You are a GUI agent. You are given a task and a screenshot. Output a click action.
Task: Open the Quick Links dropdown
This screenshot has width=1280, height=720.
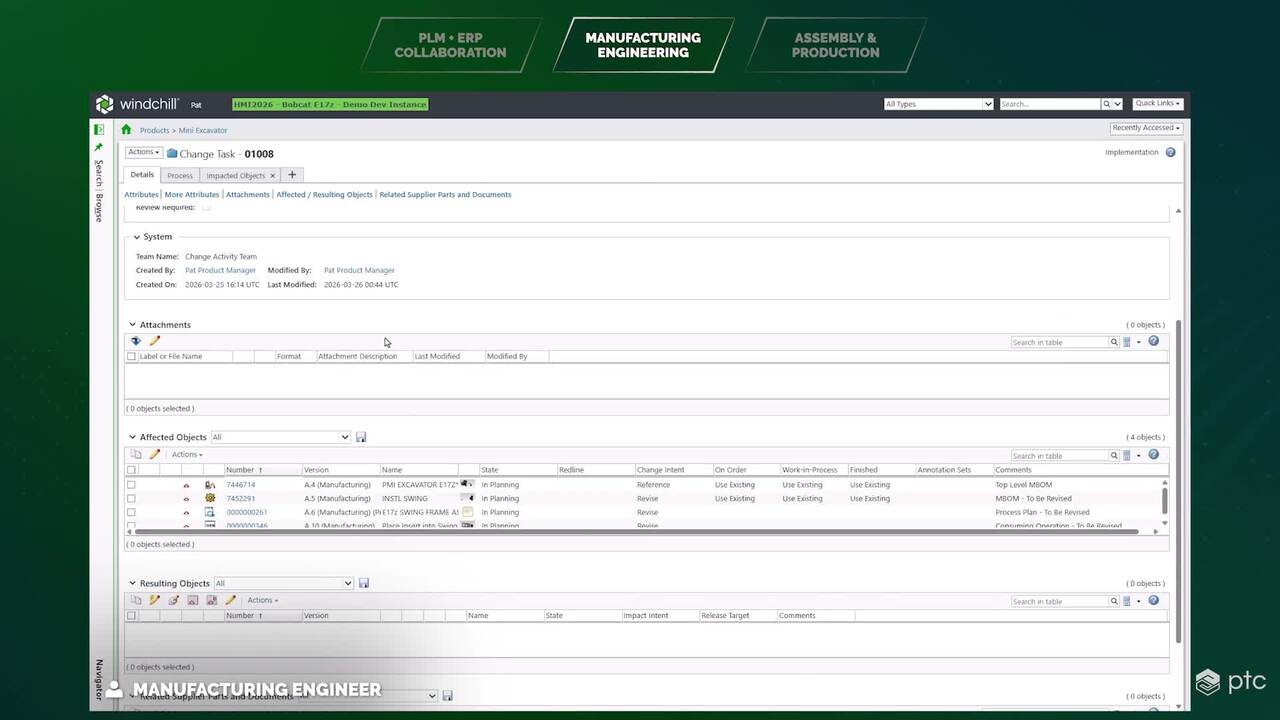click(1157, 104)
